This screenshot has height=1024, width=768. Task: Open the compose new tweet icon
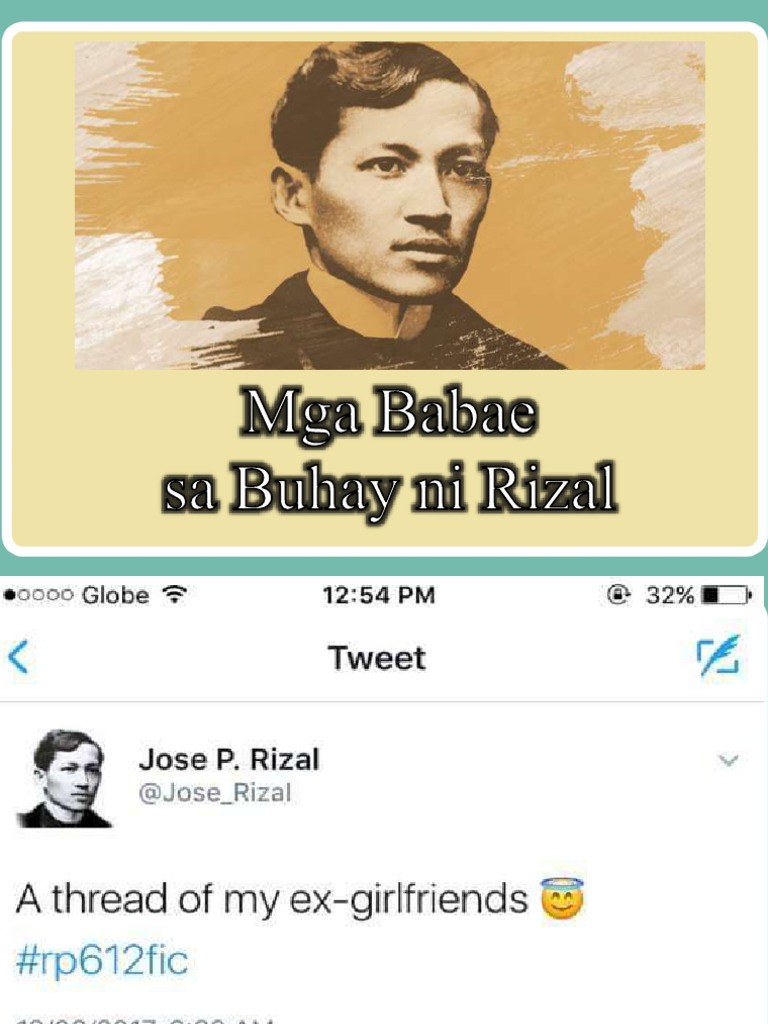(x=718, y=655)
